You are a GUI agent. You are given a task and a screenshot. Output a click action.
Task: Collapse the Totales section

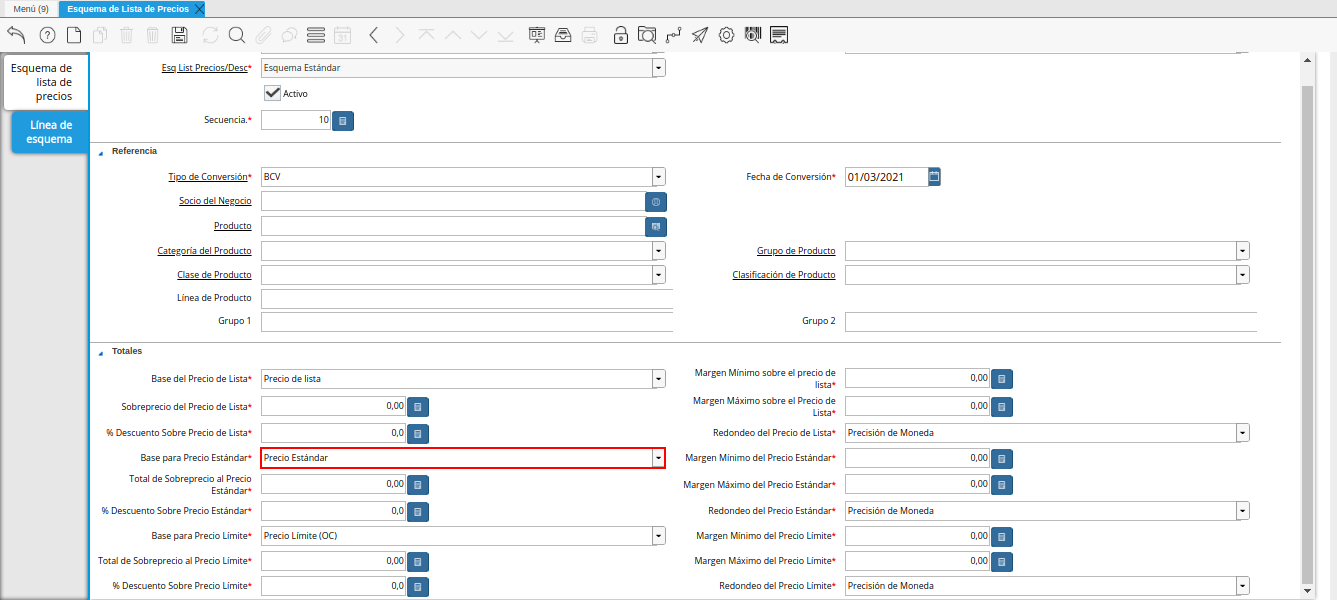tap(100, 352)
